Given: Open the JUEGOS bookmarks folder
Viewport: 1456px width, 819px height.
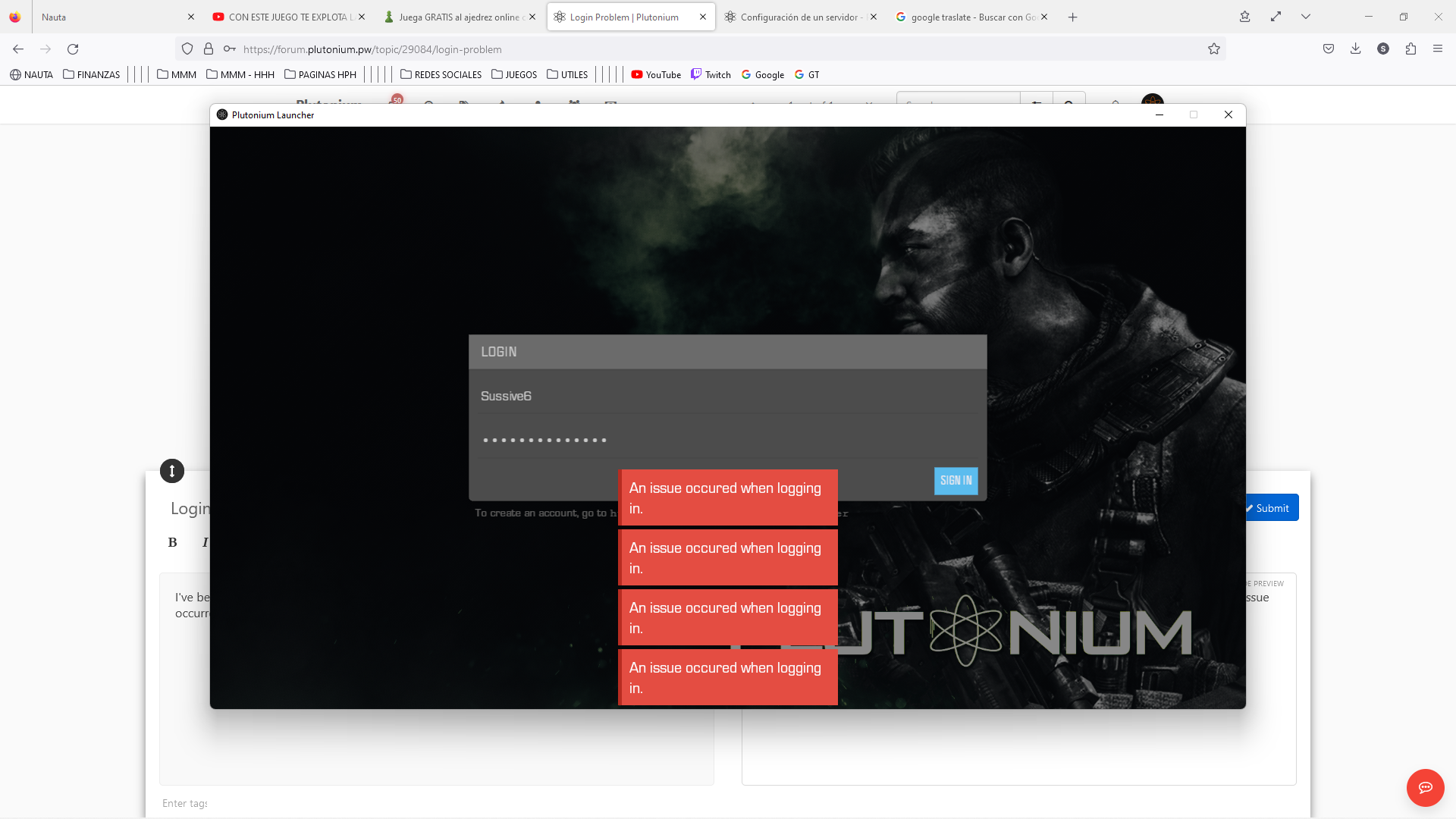Looking at the screenshot, I should 514,74.
